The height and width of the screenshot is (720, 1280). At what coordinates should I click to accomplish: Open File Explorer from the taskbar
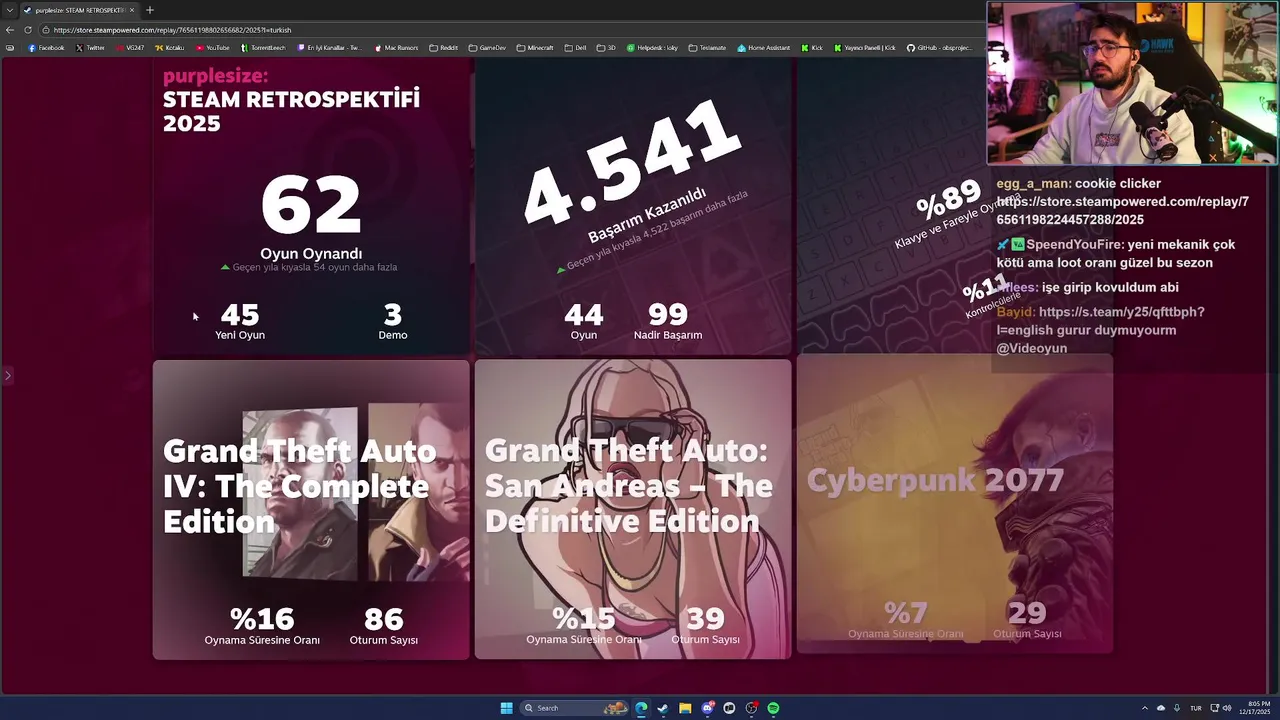(x=685, y=708)
